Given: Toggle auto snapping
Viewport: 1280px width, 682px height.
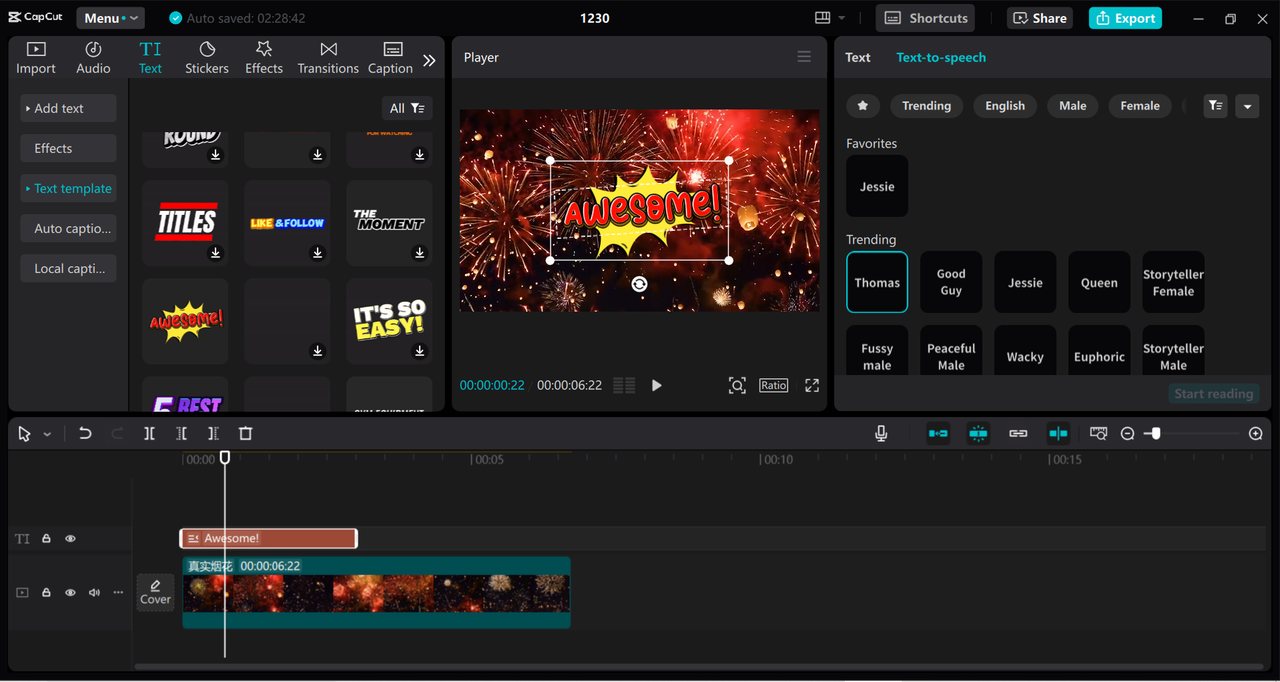Looking at the screenshot, I should tap(978, 433).
